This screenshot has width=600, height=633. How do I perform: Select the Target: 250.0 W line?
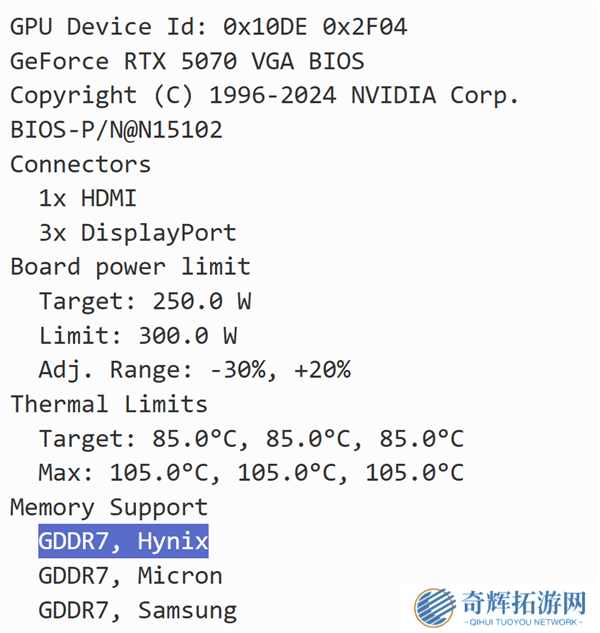[x=145, y=301]
